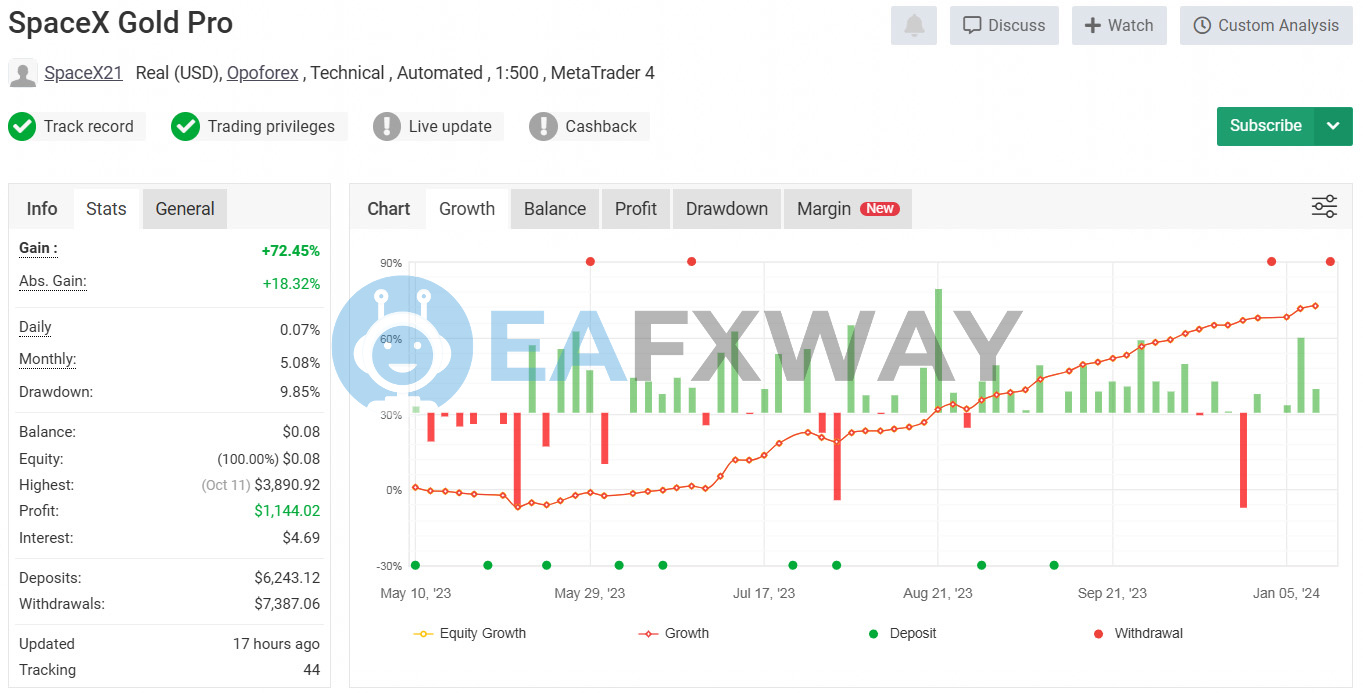Click the Live update warning icon
Screen dimensions: 1363x693
pos(387,127)
